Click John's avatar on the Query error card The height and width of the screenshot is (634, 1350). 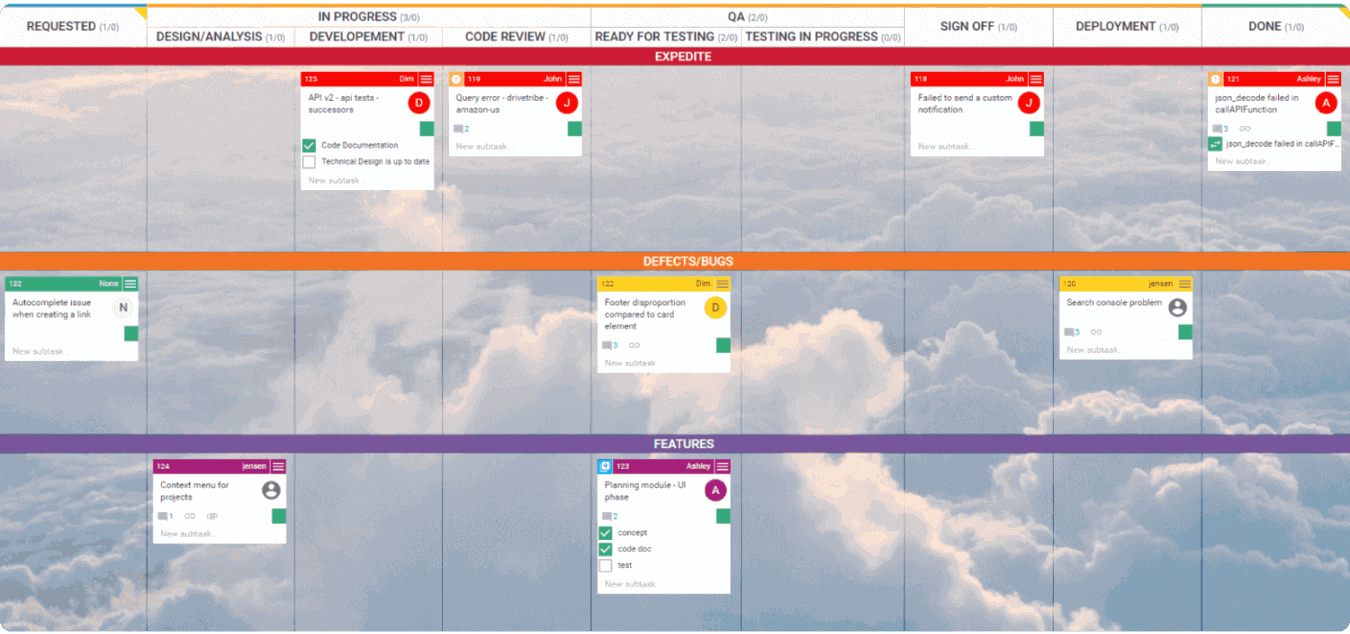click(567, 101)
